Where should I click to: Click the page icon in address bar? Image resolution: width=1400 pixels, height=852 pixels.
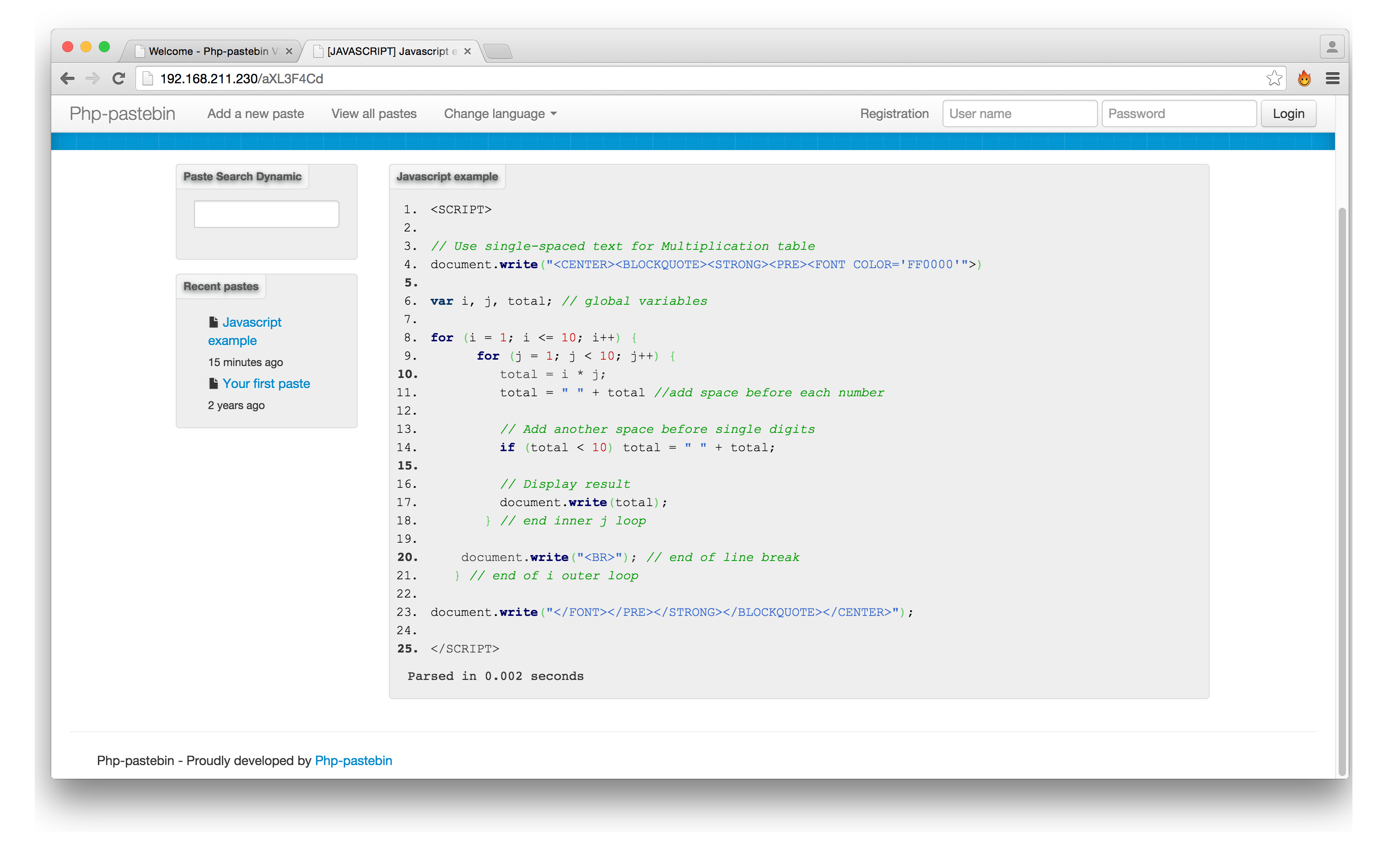[148, 78]
